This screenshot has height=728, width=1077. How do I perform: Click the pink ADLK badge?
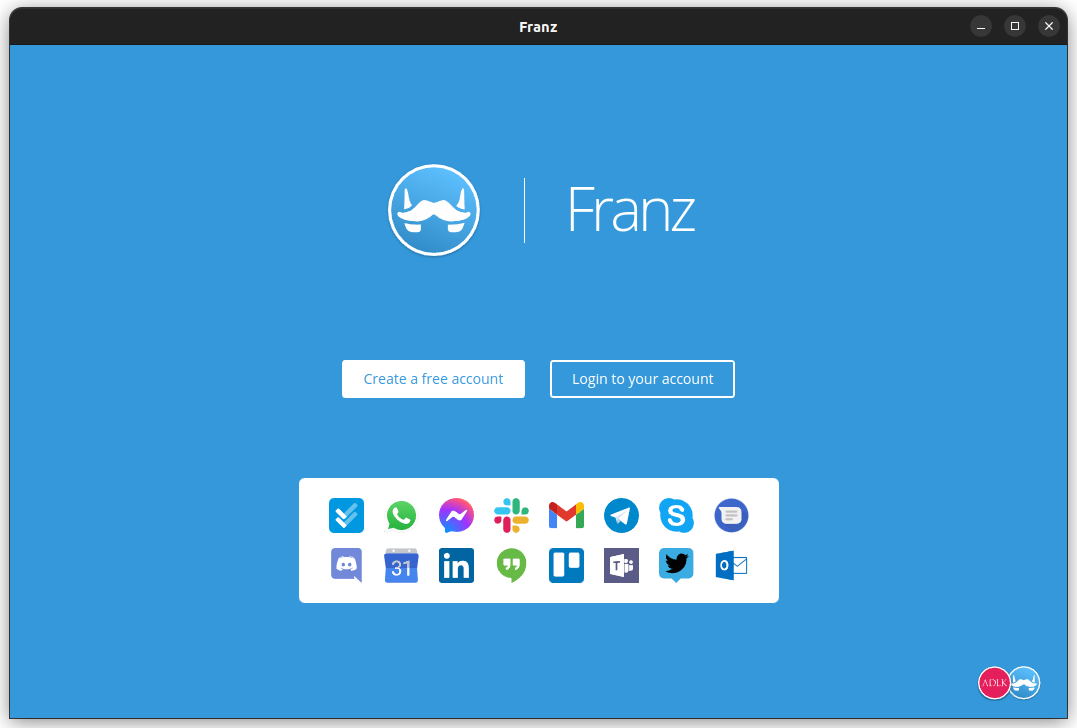click(x=995, y=682)
